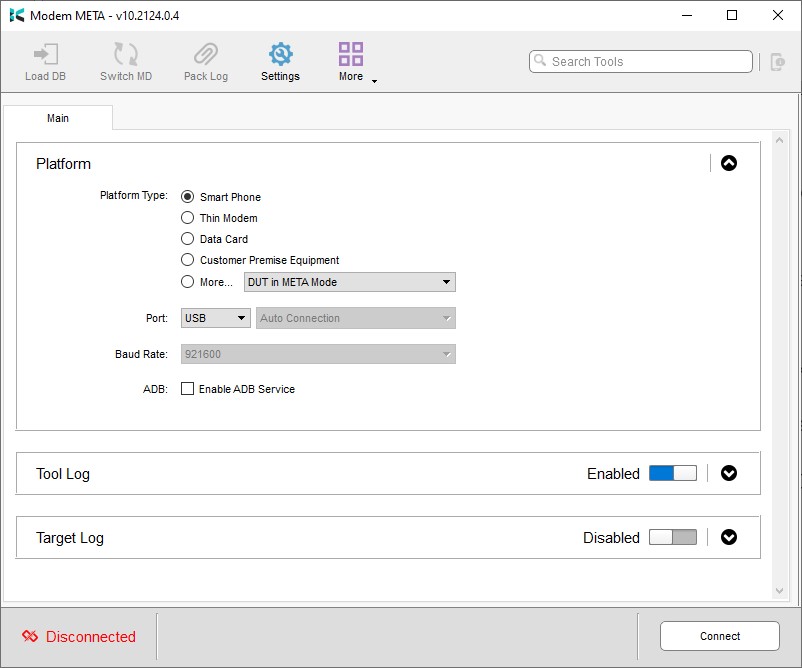802x668 pixels.
Task: Click in the Search Tools field
Action: [645, 62]
